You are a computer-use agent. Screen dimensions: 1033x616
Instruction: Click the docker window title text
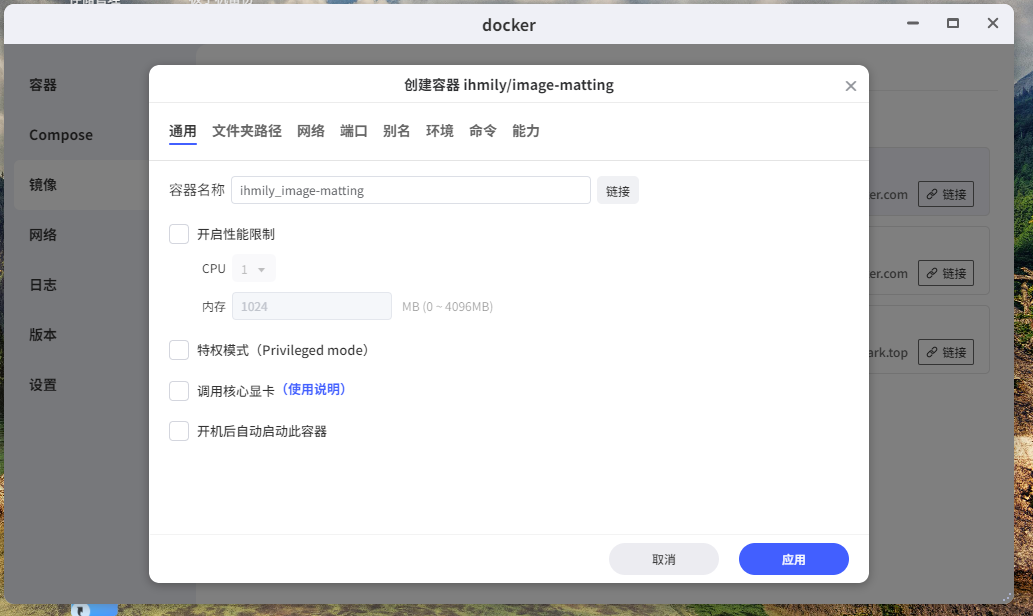tap(509, 25)
